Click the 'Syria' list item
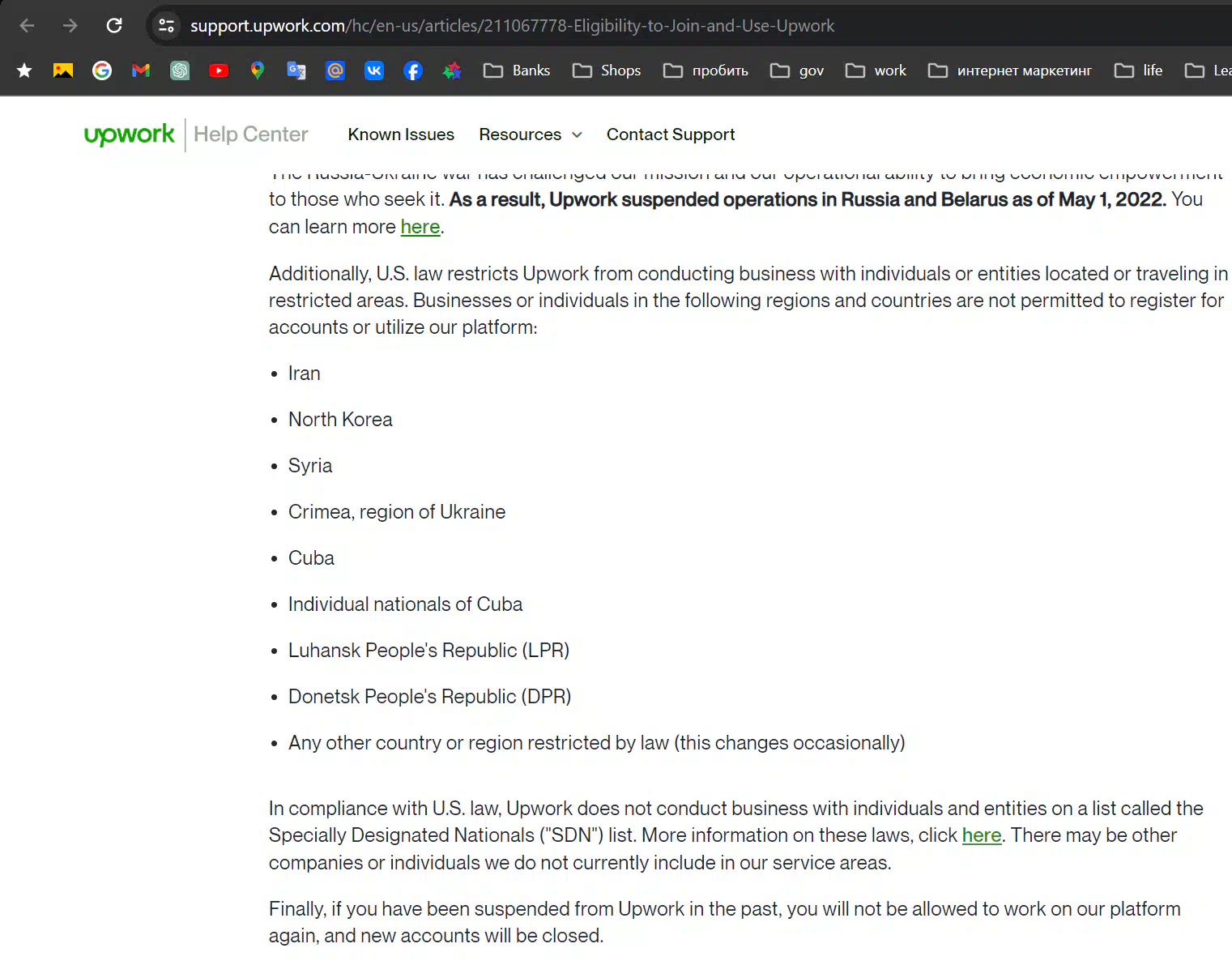Image resolution: width=1232 pixels, height=965 pixels. (x=310, y=466)
